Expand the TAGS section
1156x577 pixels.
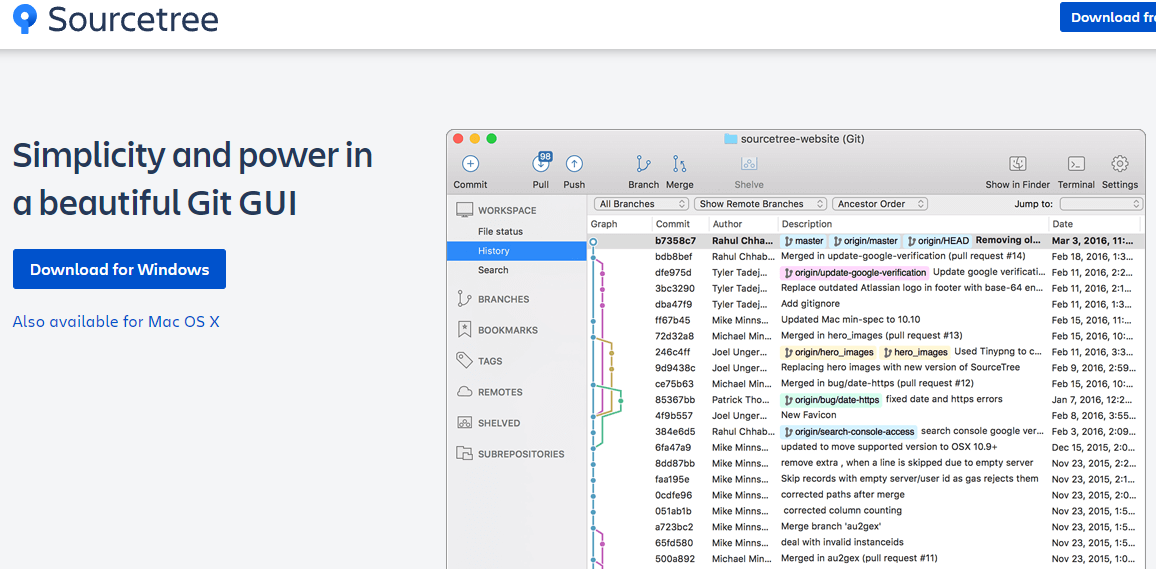(x=490, y=361)
